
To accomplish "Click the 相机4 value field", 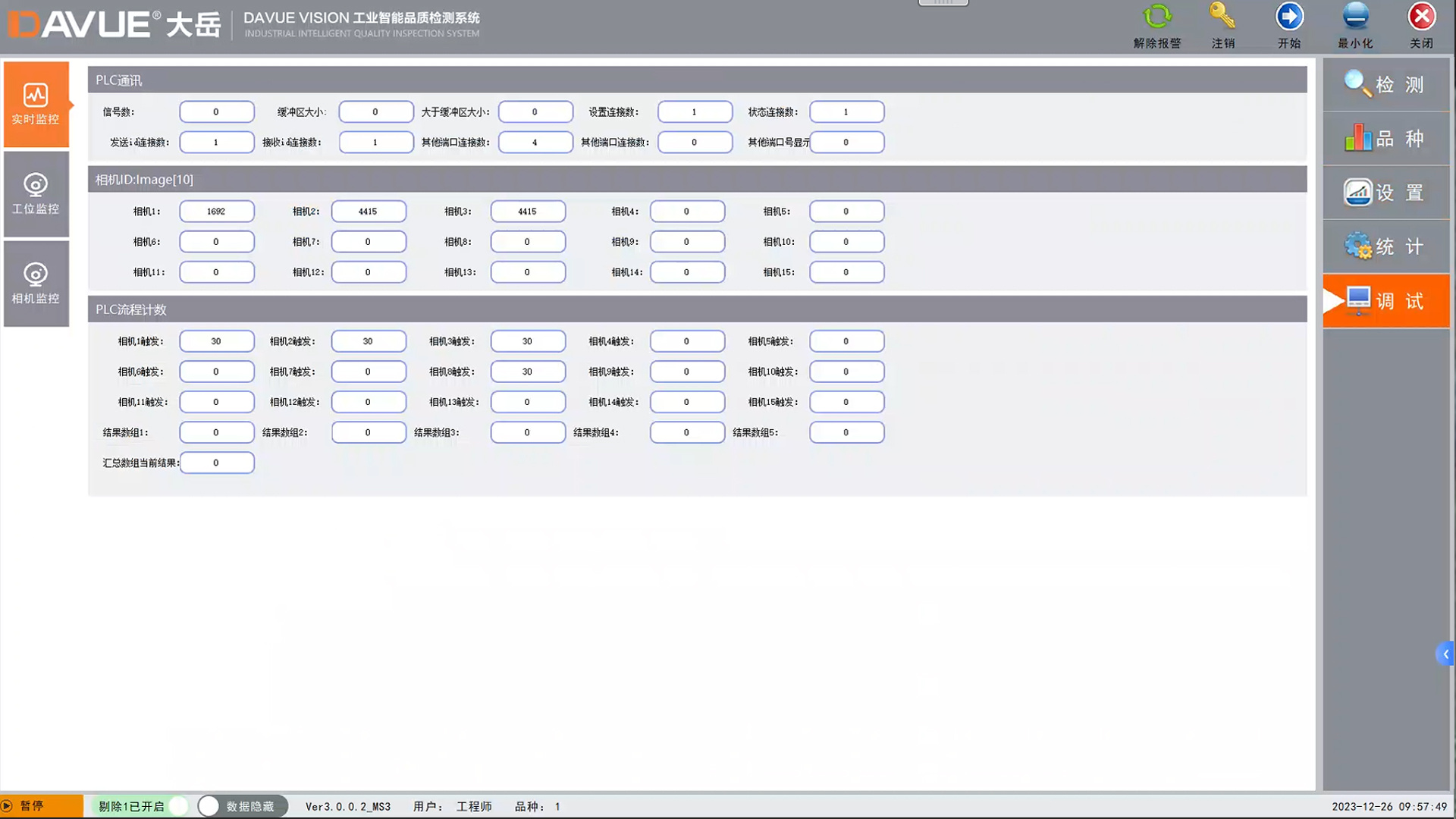I will pos(687,212).
